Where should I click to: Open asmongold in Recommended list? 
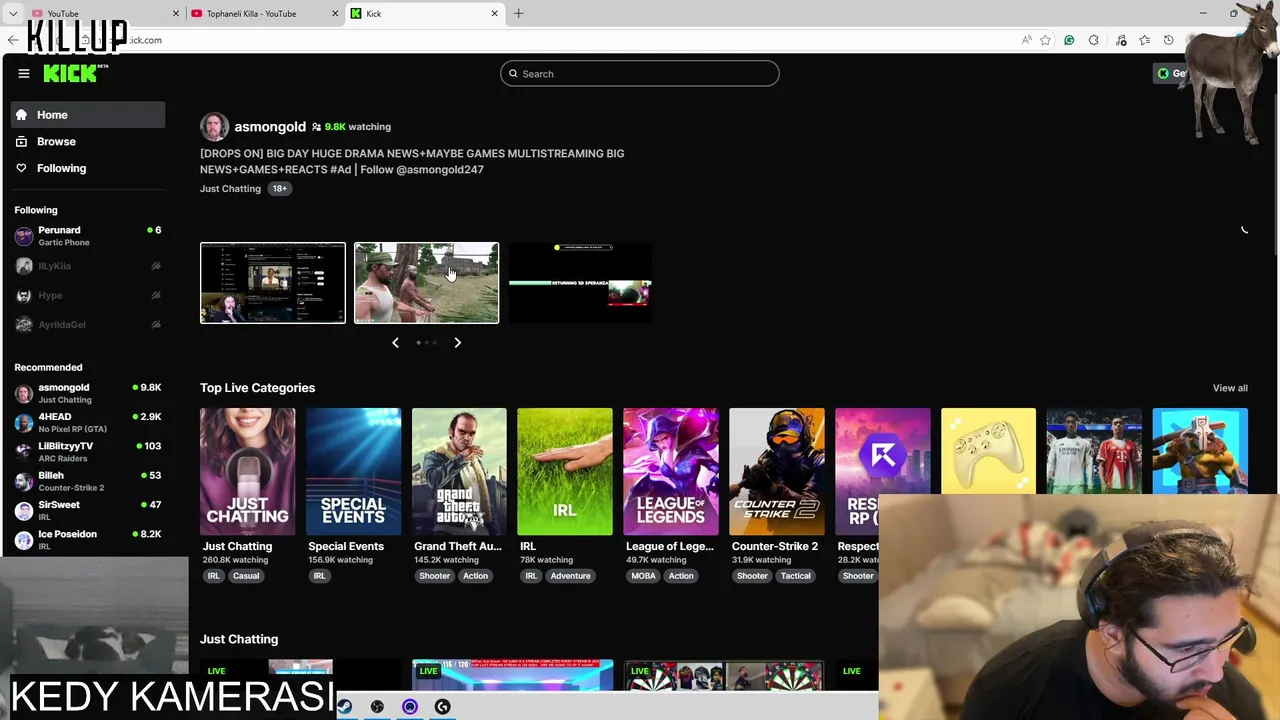(88, 393)
